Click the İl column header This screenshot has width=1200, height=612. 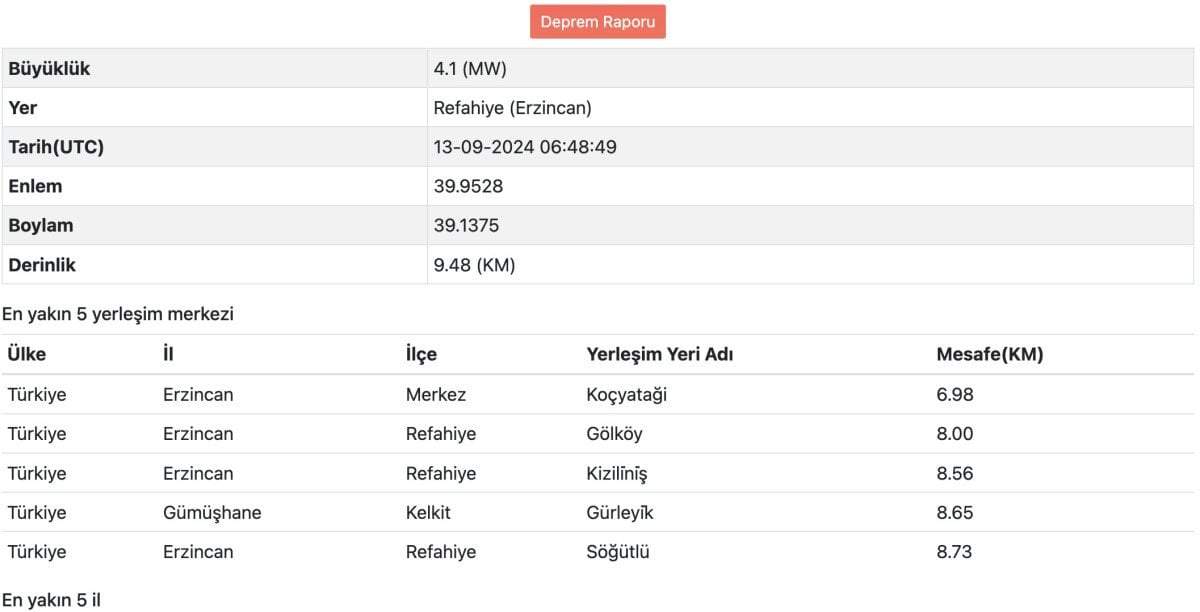pos(168,355)
